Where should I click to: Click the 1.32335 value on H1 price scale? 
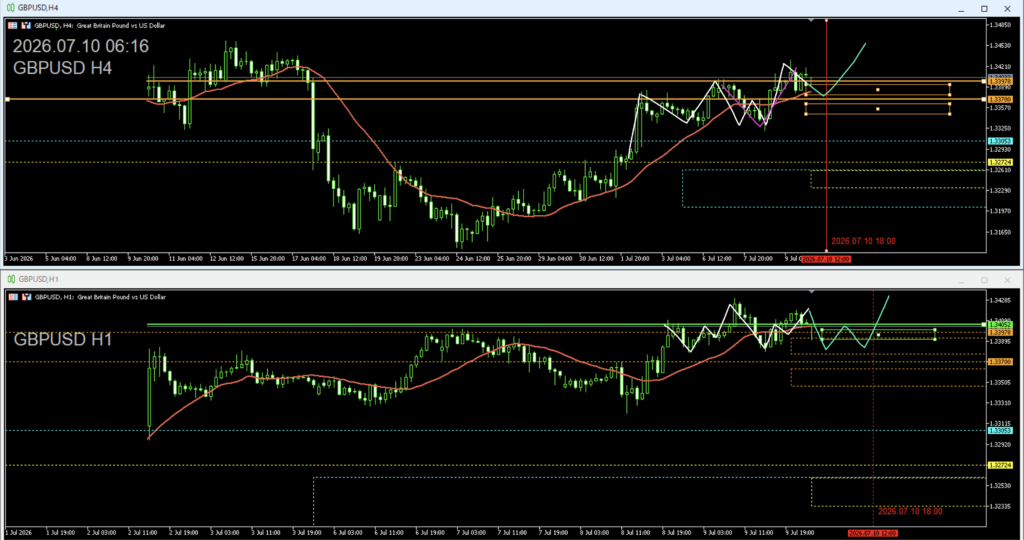(1000, 506)
